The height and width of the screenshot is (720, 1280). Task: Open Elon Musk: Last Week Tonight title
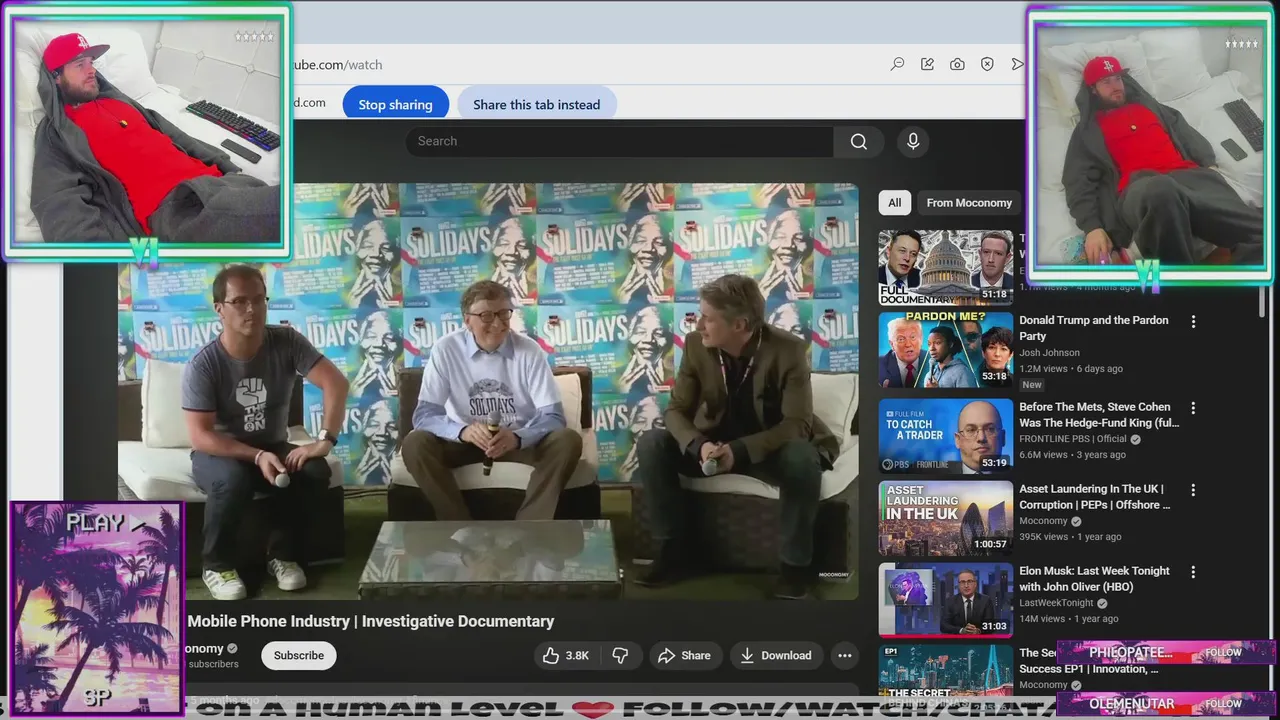[1094, 579]
